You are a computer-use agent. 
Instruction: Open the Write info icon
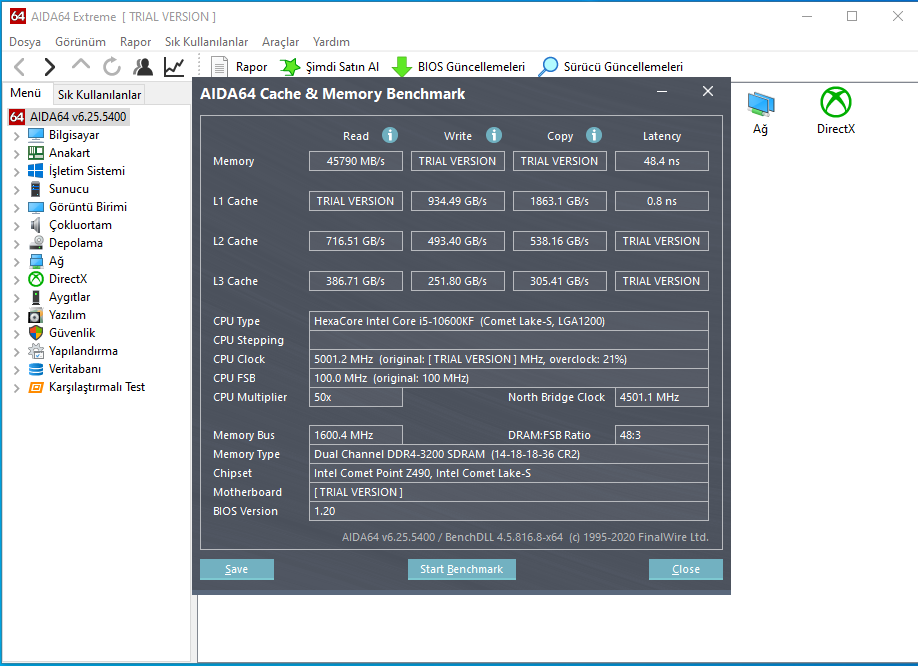[x=494, y=135]
